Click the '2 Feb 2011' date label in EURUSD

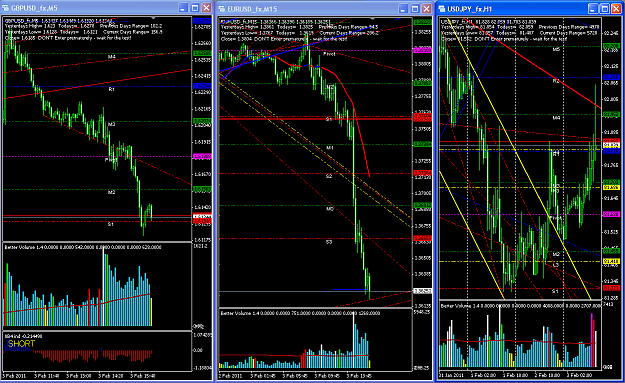point(230,376)
